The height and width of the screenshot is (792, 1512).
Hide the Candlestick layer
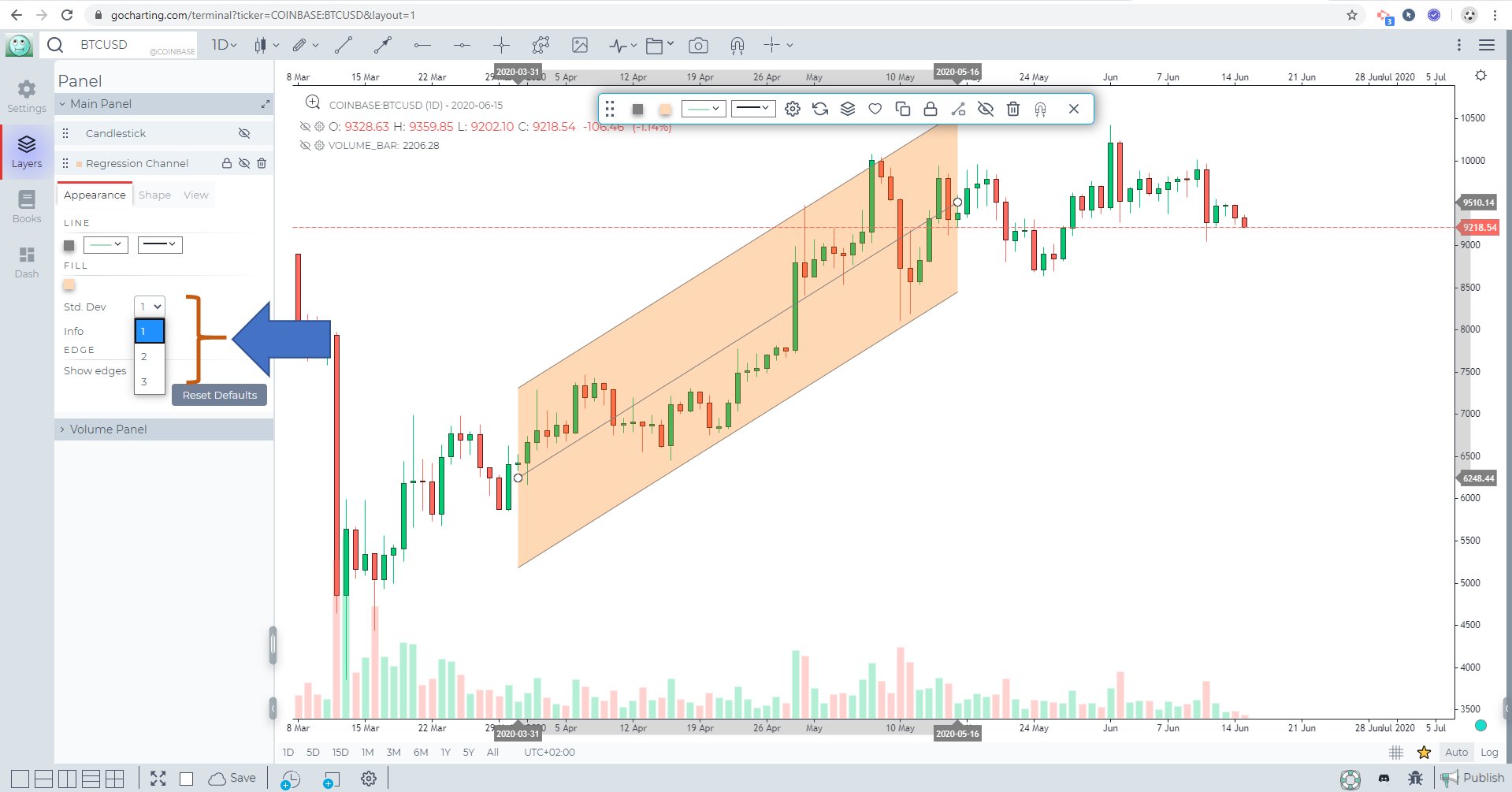pyautogui.click(x=244, y=133)
